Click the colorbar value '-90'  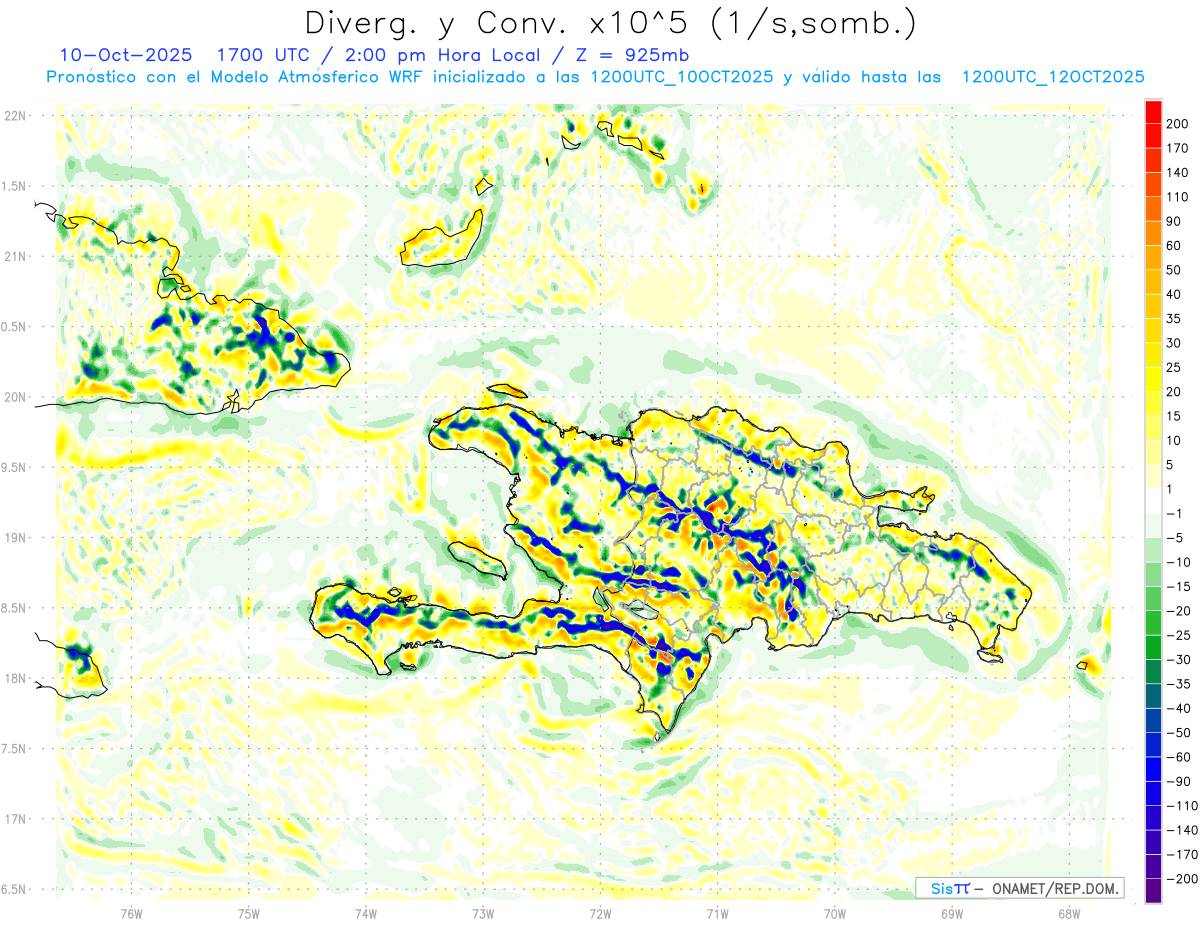pos(1180,781)
